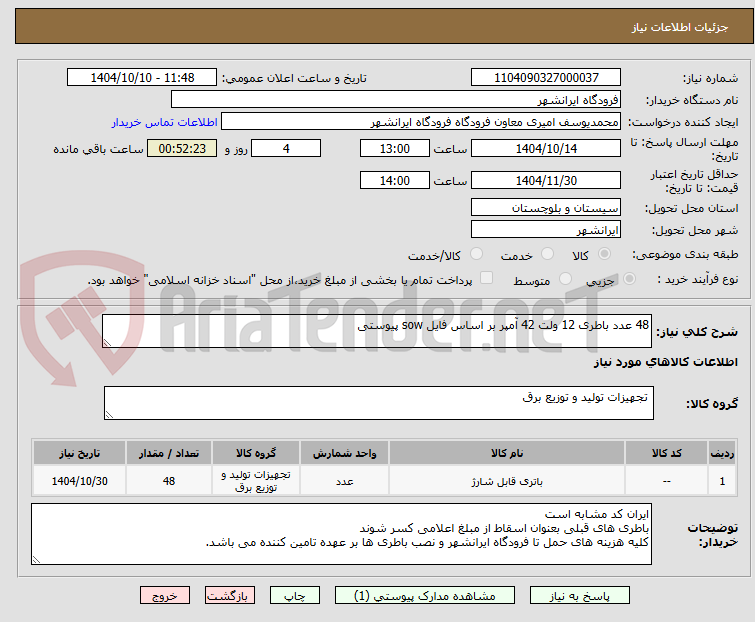755x622 pixels.
Task: Click the remaining time counter 00:52:23
Action: pyautogui.click(x=182, y=148)
